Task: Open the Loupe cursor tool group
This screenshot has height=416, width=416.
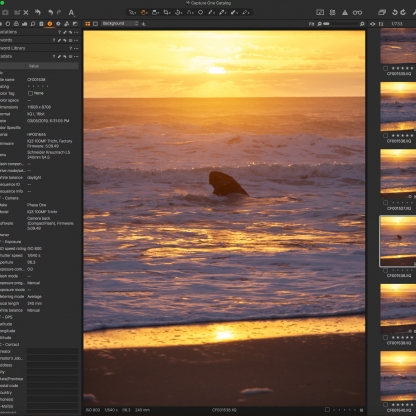Action: 155,13
